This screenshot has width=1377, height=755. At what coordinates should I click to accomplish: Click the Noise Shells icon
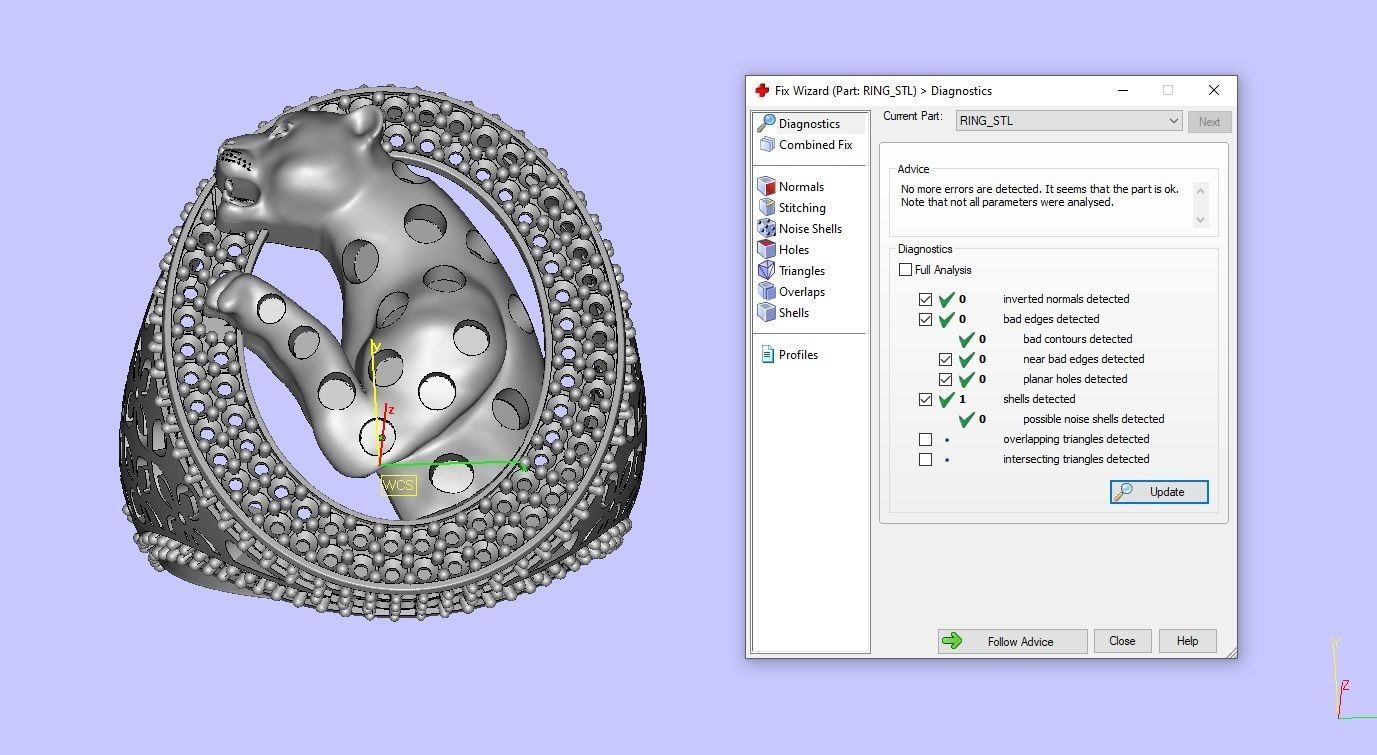(767, 228)
